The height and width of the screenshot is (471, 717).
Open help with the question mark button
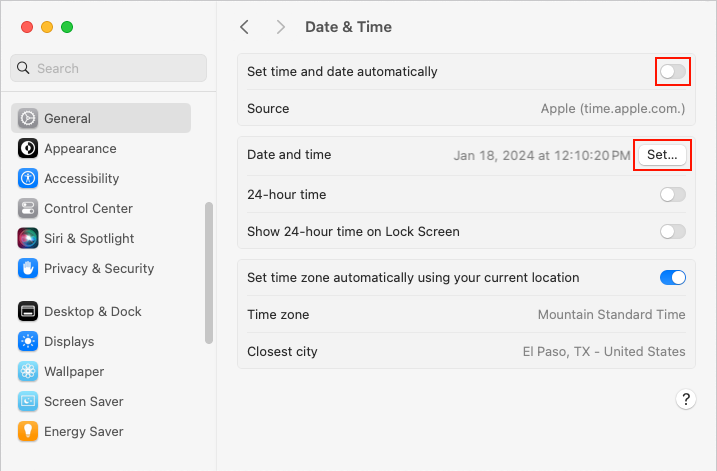click(686, 399)
